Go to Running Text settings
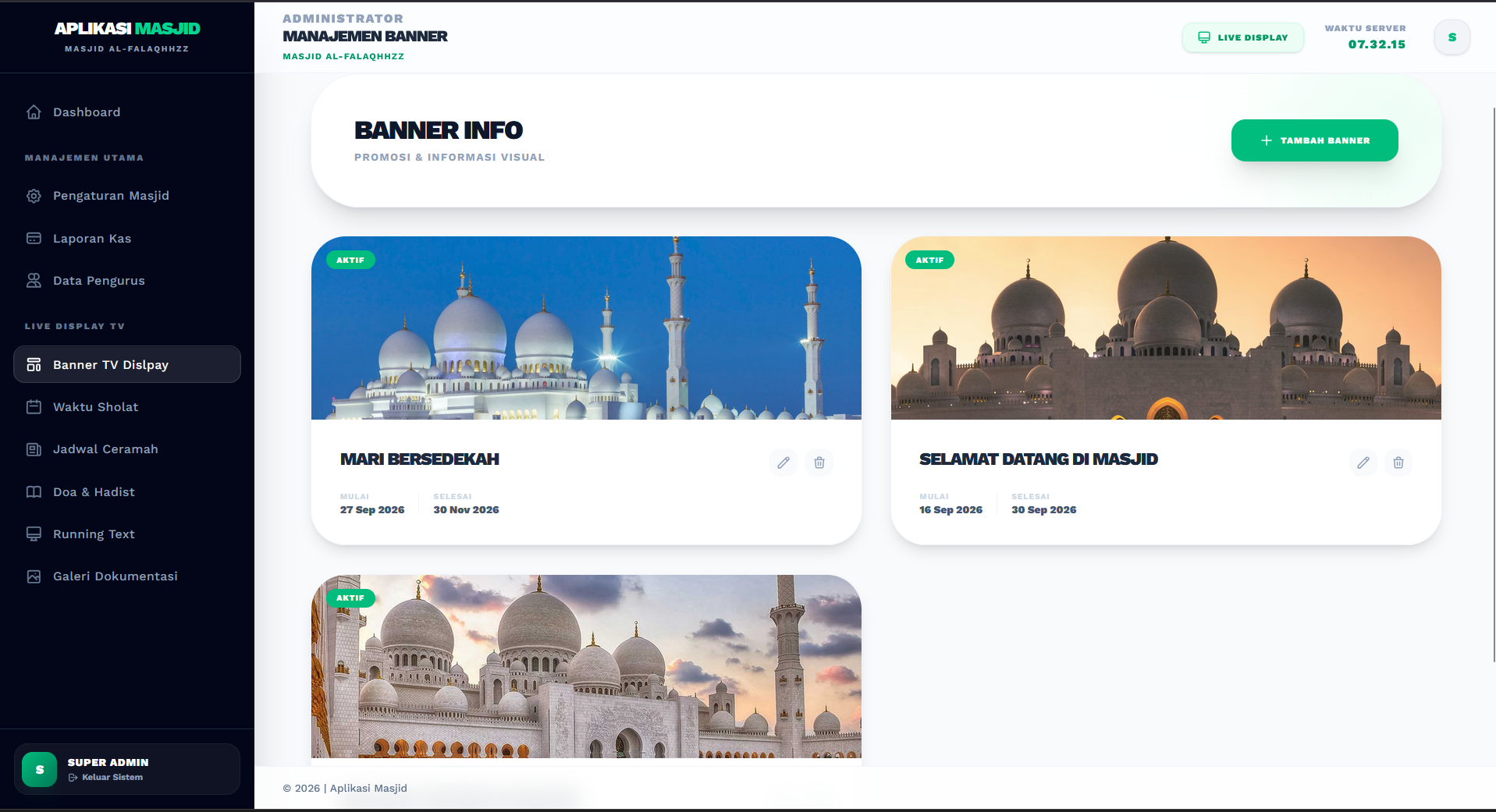 [x=127, y=534]
